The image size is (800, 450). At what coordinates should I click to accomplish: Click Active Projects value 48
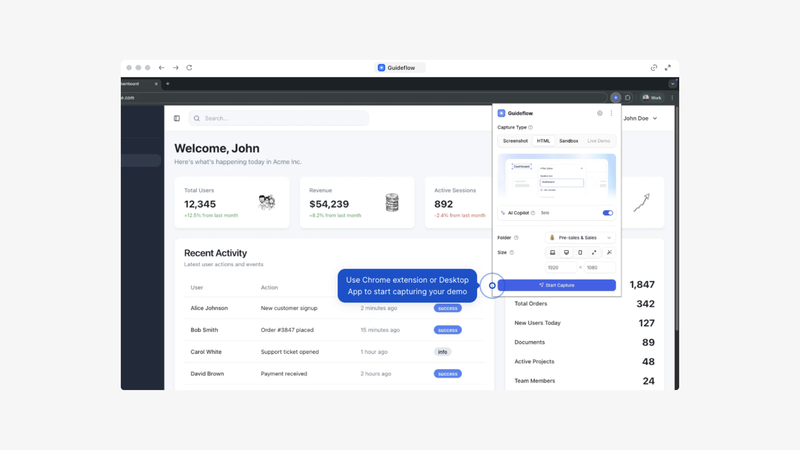pos(648,362)
